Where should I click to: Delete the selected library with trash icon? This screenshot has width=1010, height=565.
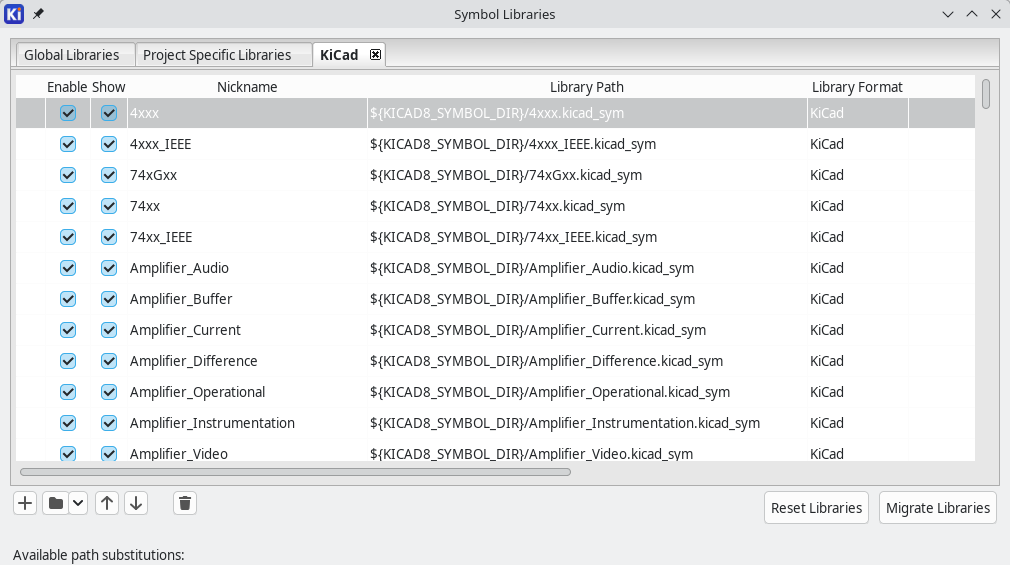184,503
